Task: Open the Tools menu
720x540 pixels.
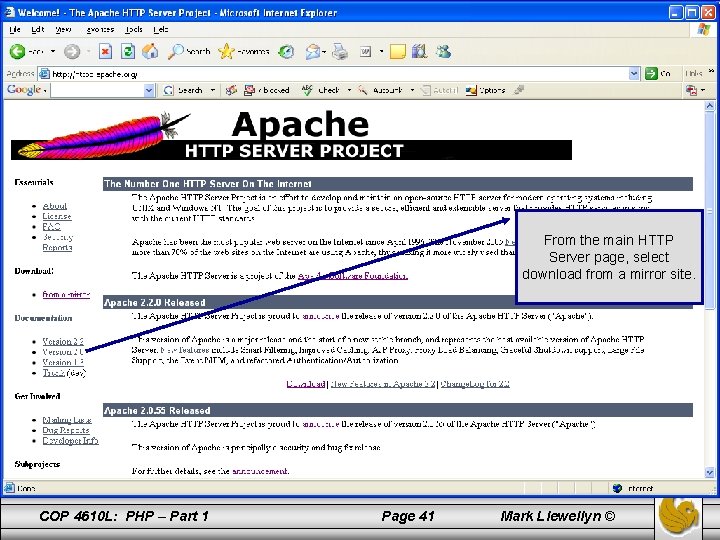Action: tap(134, 29)
